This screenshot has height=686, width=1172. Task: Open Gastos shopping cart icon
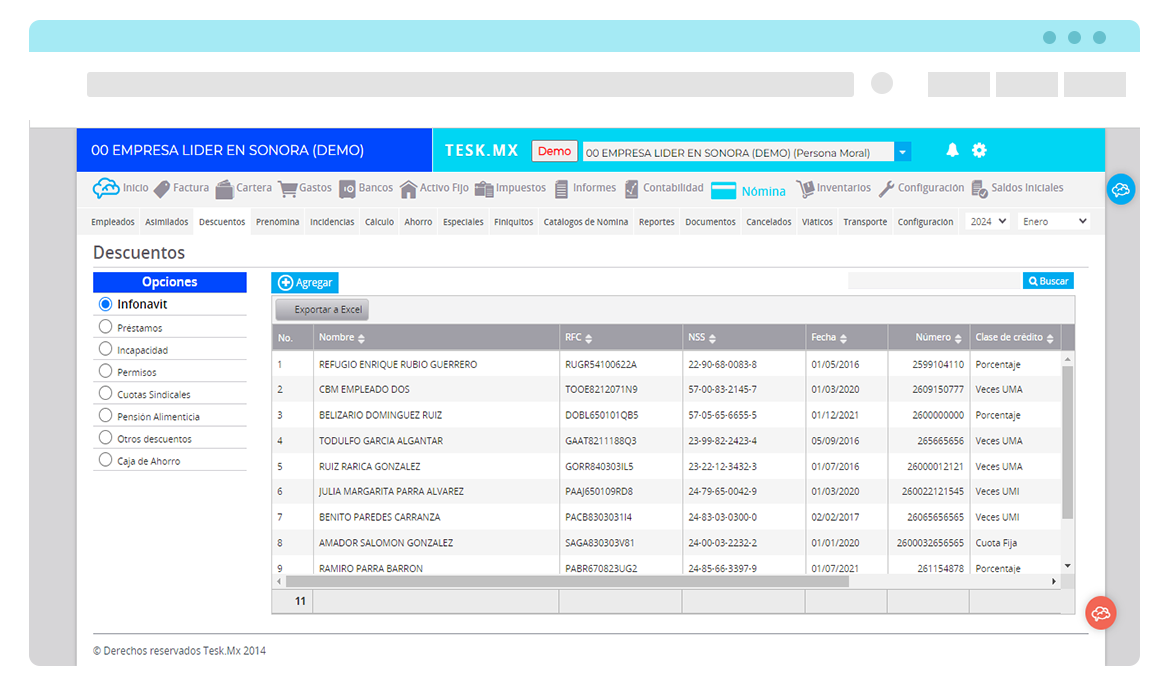(x=287, y=189)
